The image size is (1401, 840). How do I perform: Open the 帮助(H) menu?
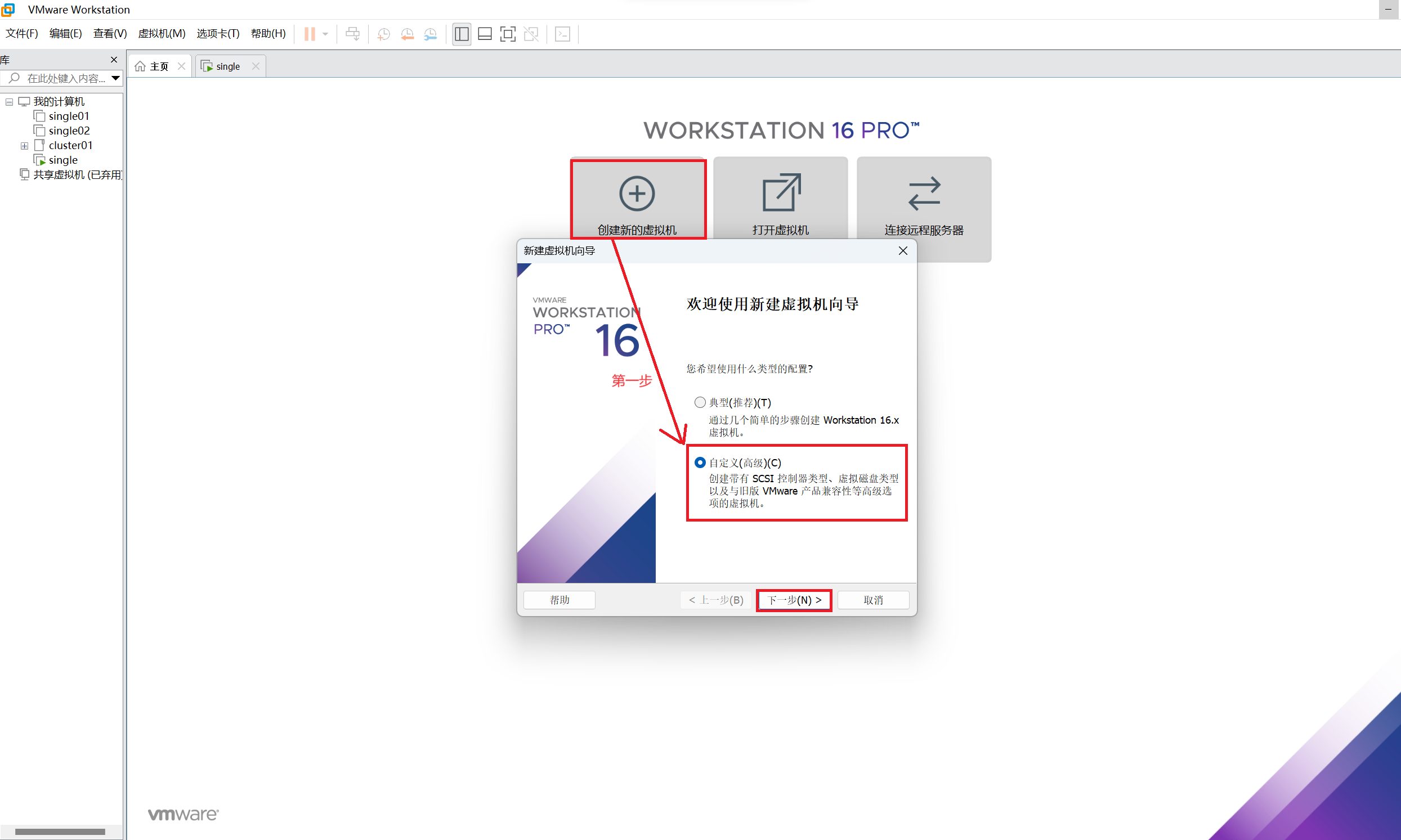click(x=268, y=33)
